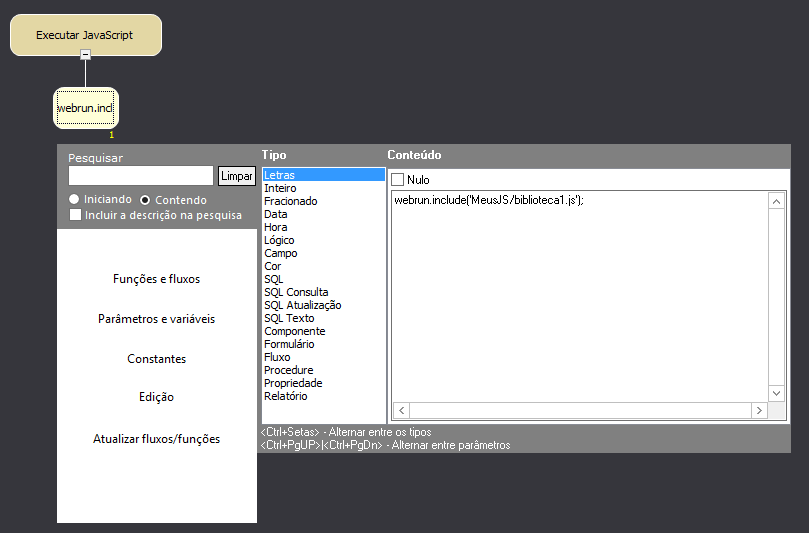The width and height of the screenshot is (809, 533).
Task: Open the Constantes section
Action: point(156,359)
